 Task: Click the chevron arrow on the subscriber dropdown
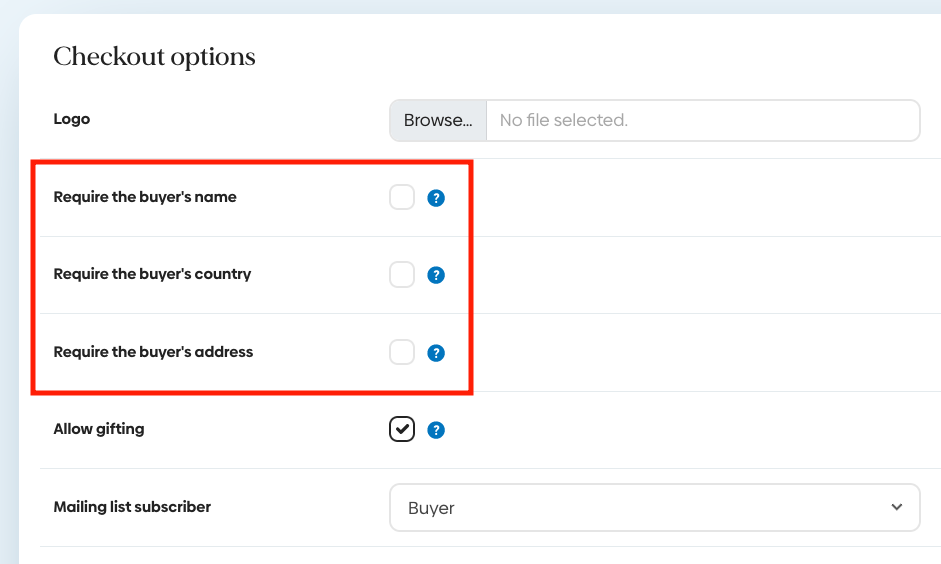[896, 507]
